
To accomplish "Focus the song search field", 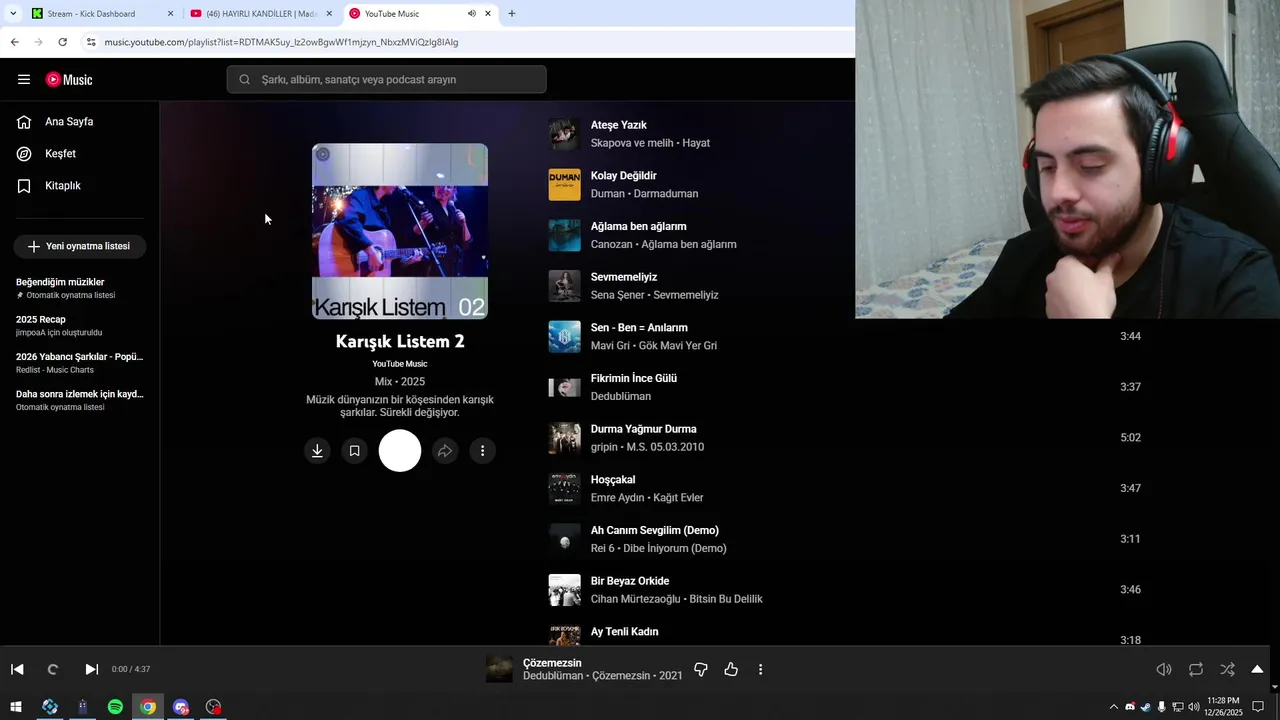I will (x=386, y=80).
